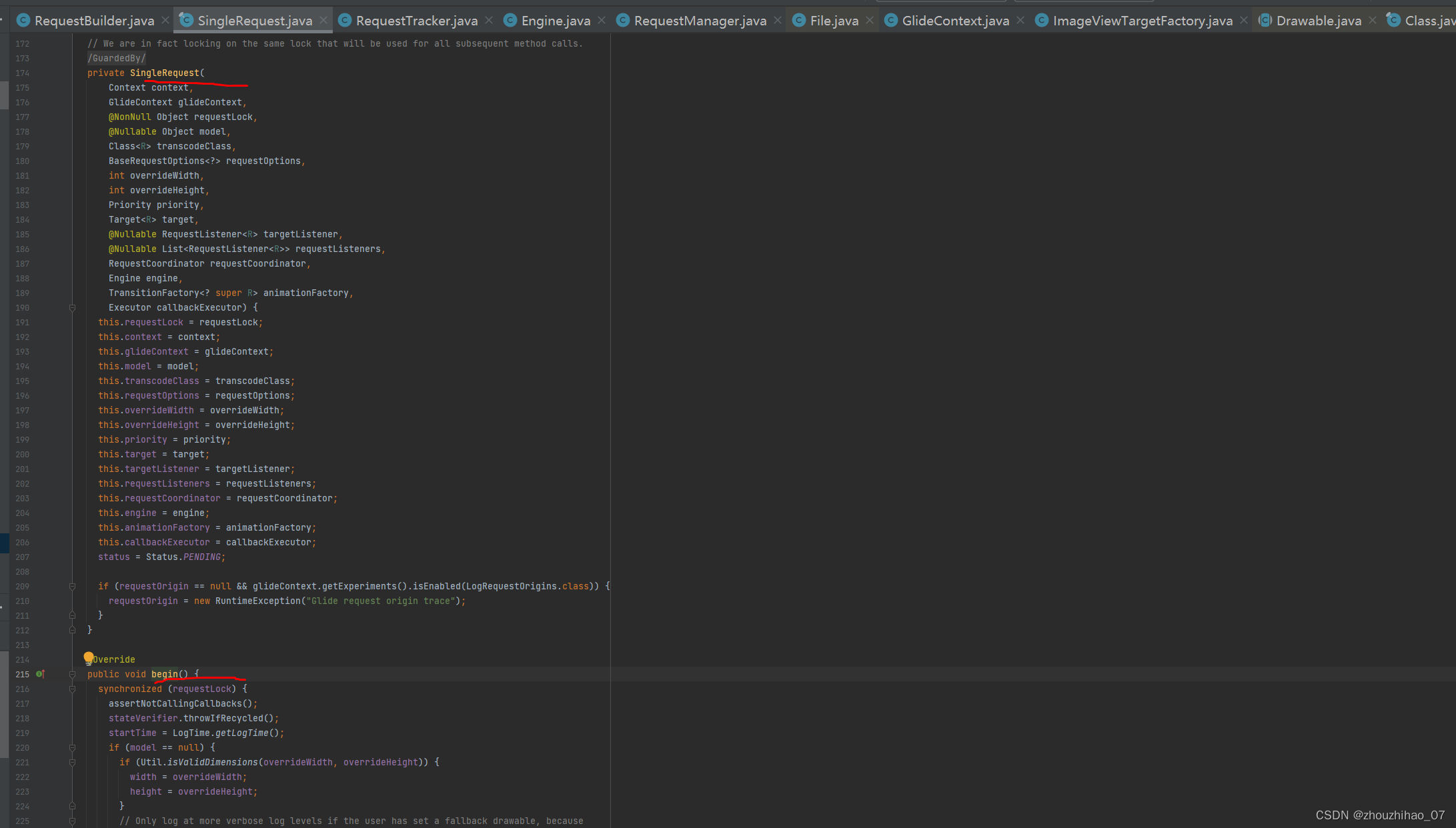This screenshot has height=828, width=1456.
Task: Click the fold end marker at line 224
Action: [72, 806]
